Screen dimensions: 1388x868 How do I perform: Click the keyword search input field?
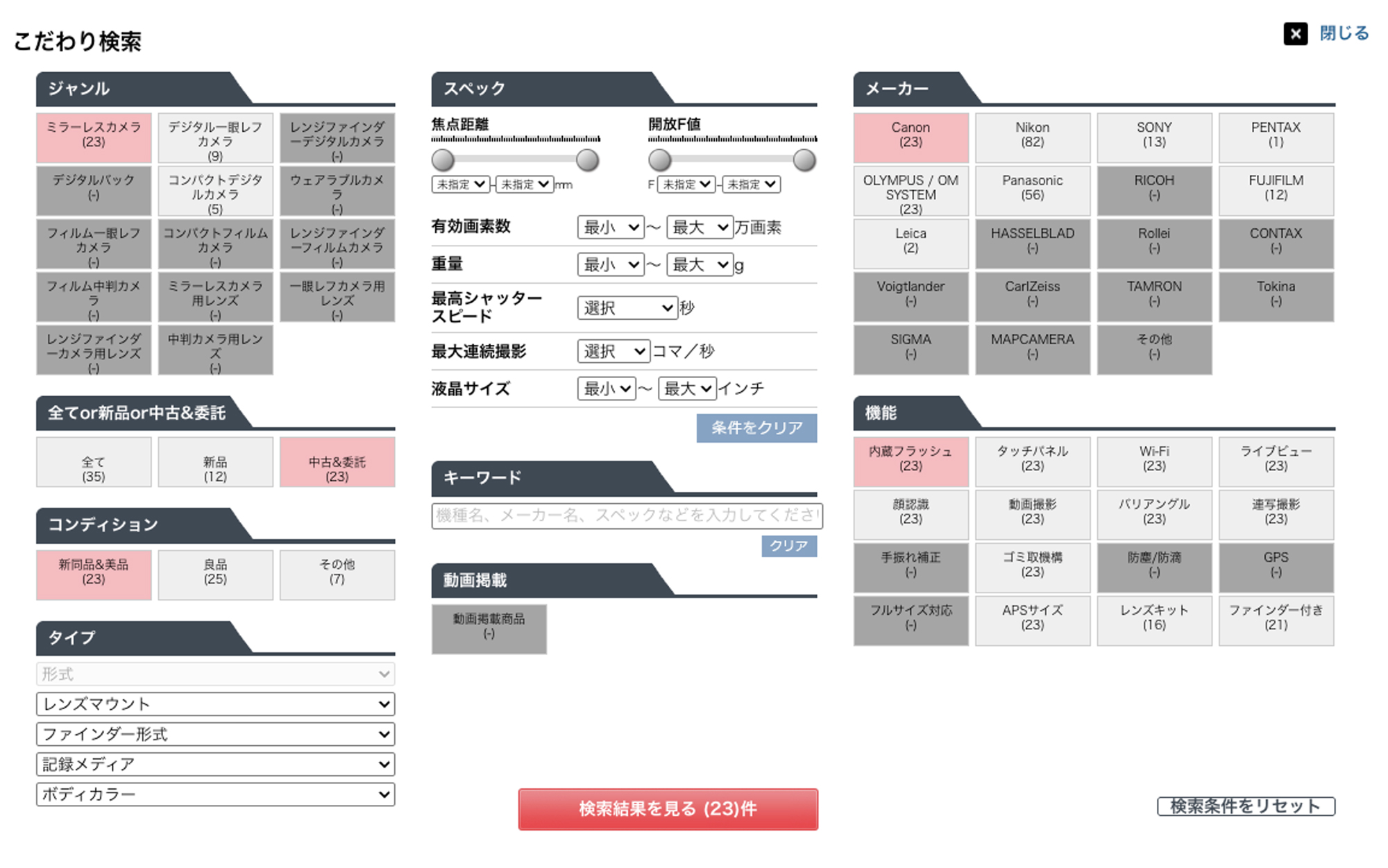click(x=627, y=516)
